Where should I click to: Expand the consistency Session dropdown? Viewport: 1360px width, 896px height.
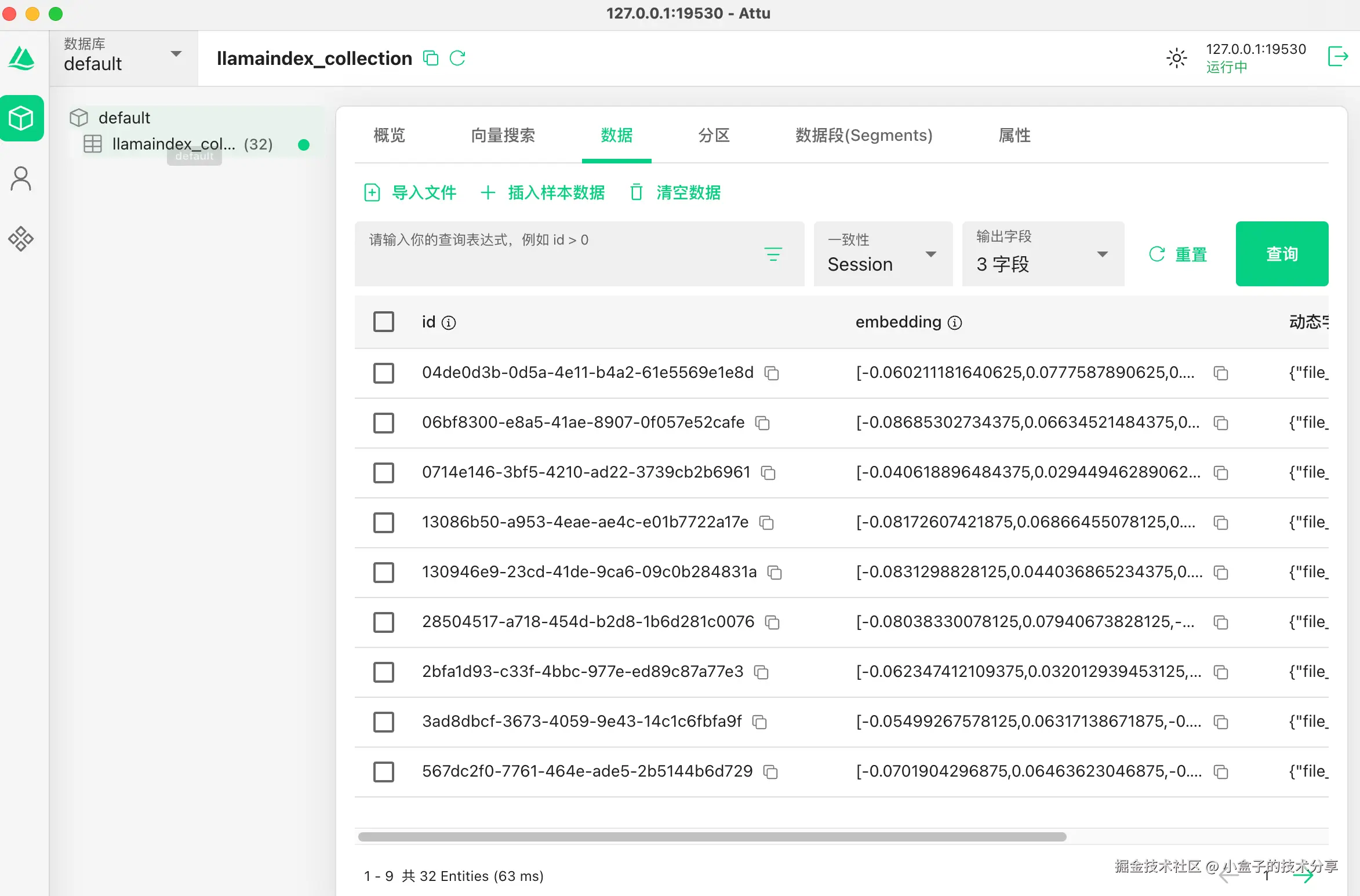pos(883,254)
